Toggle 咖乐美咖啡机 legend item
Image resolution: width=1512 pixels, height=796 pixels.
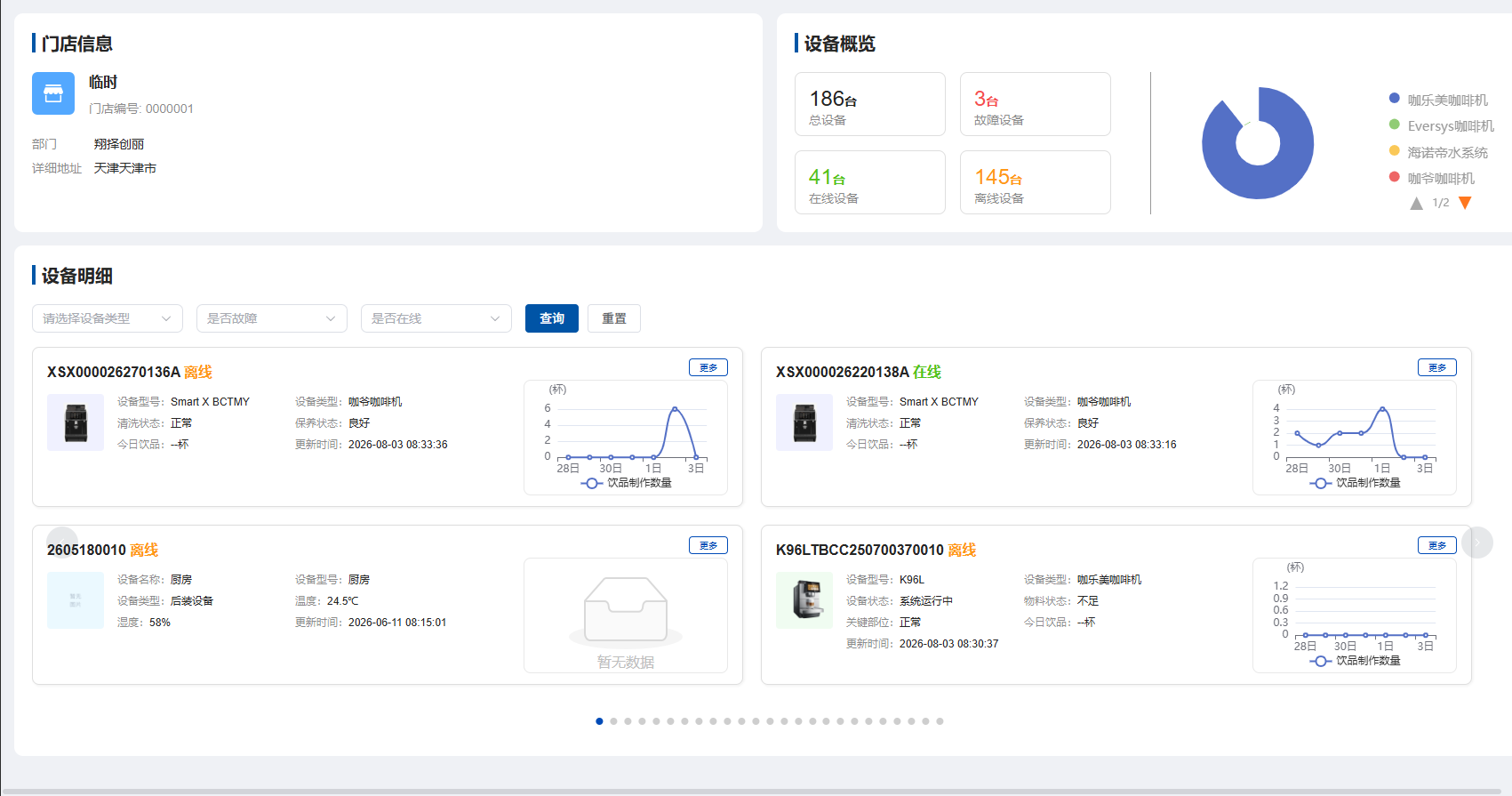tap(1437, 100)
